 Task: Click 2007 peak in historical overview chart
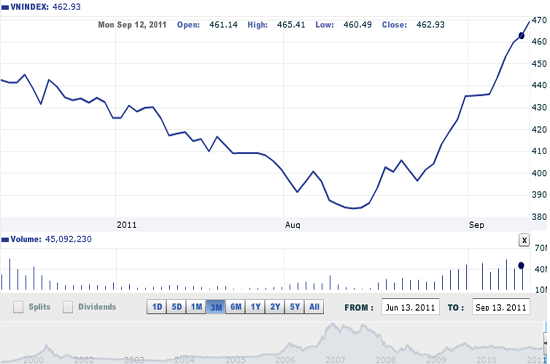[332, 325]
